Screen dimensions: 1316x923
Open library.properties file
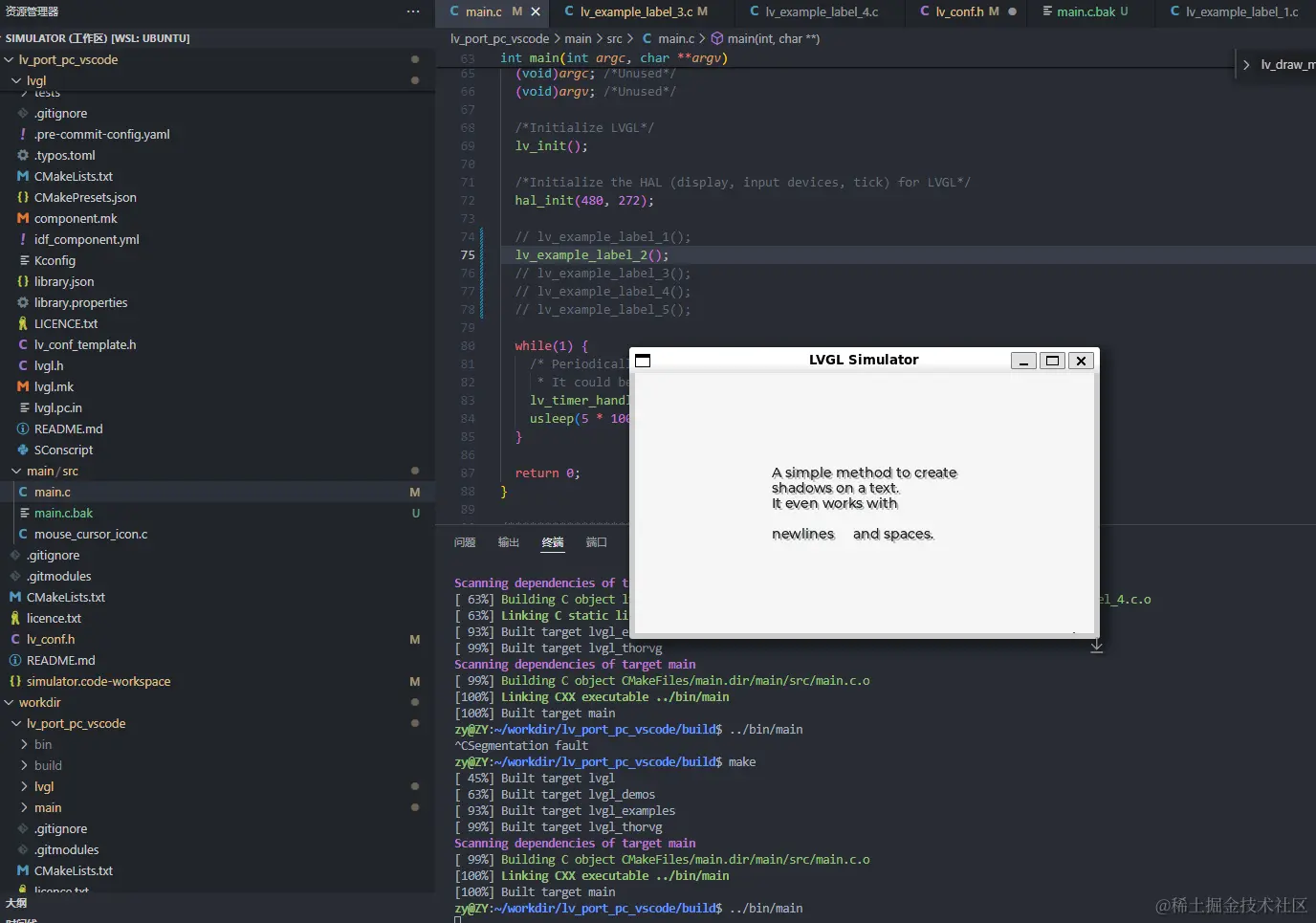tap(80, 302)
